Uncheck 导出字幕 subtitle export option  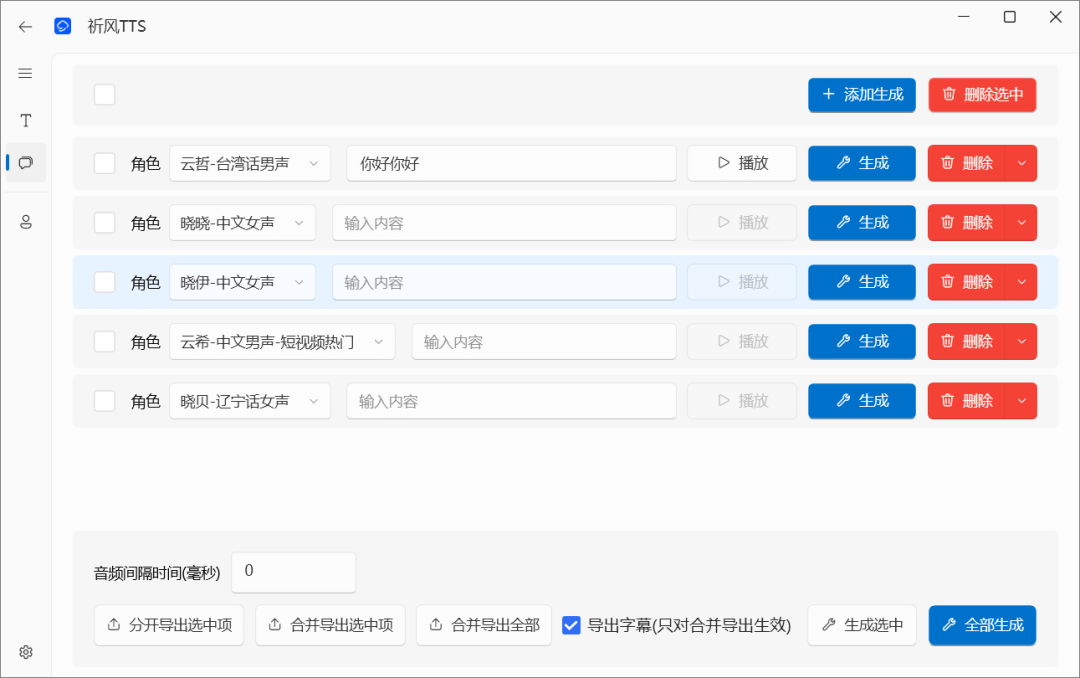571,625
